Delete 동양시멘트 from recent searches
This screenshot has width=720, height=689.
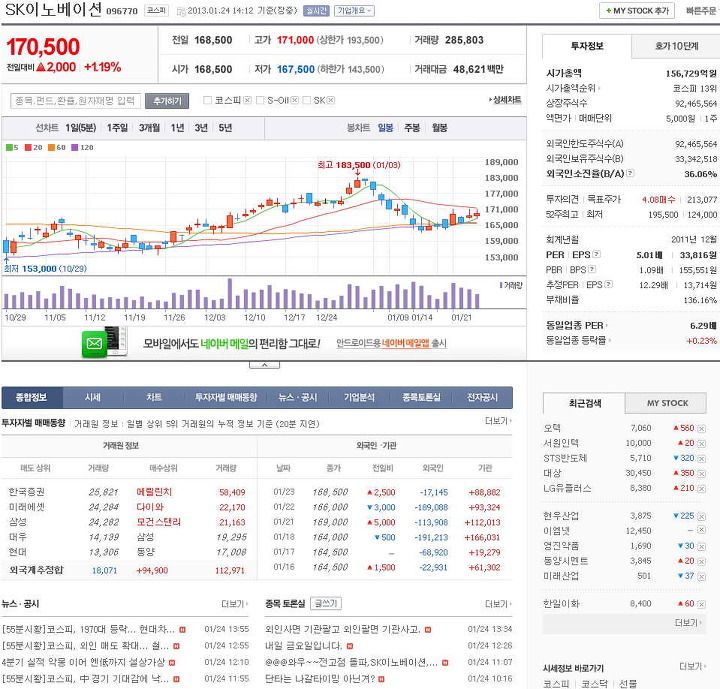pos(701,561)
